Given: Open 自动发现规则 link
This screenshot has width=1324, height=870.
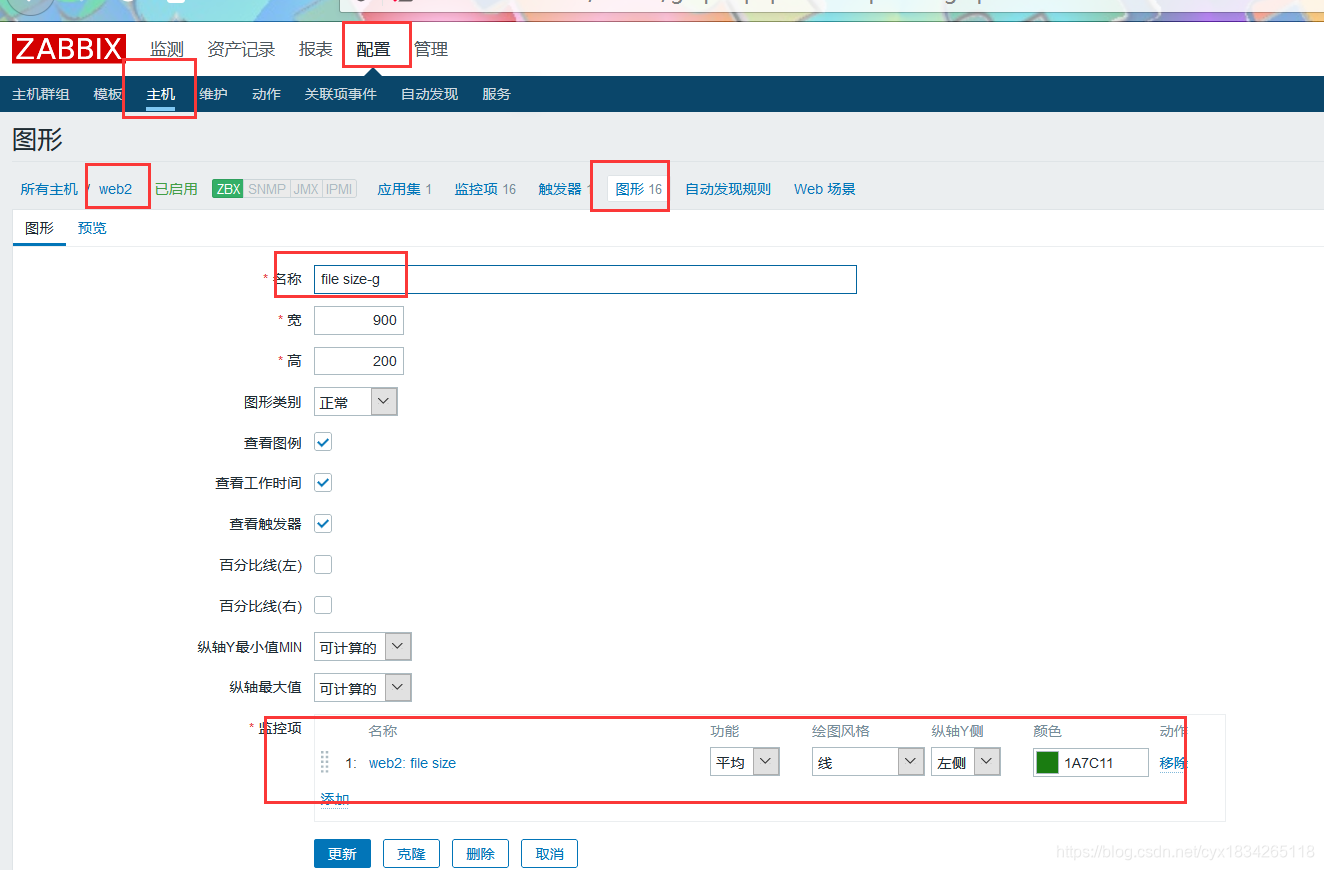Looking at the screenshot, I should click(728, 189).
